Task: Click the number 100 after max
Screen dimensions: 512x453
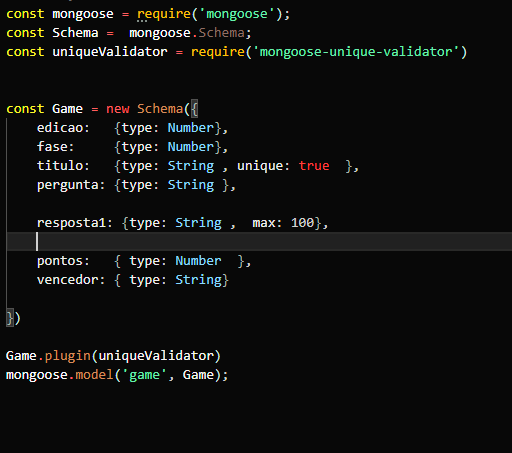Action: 302,223
